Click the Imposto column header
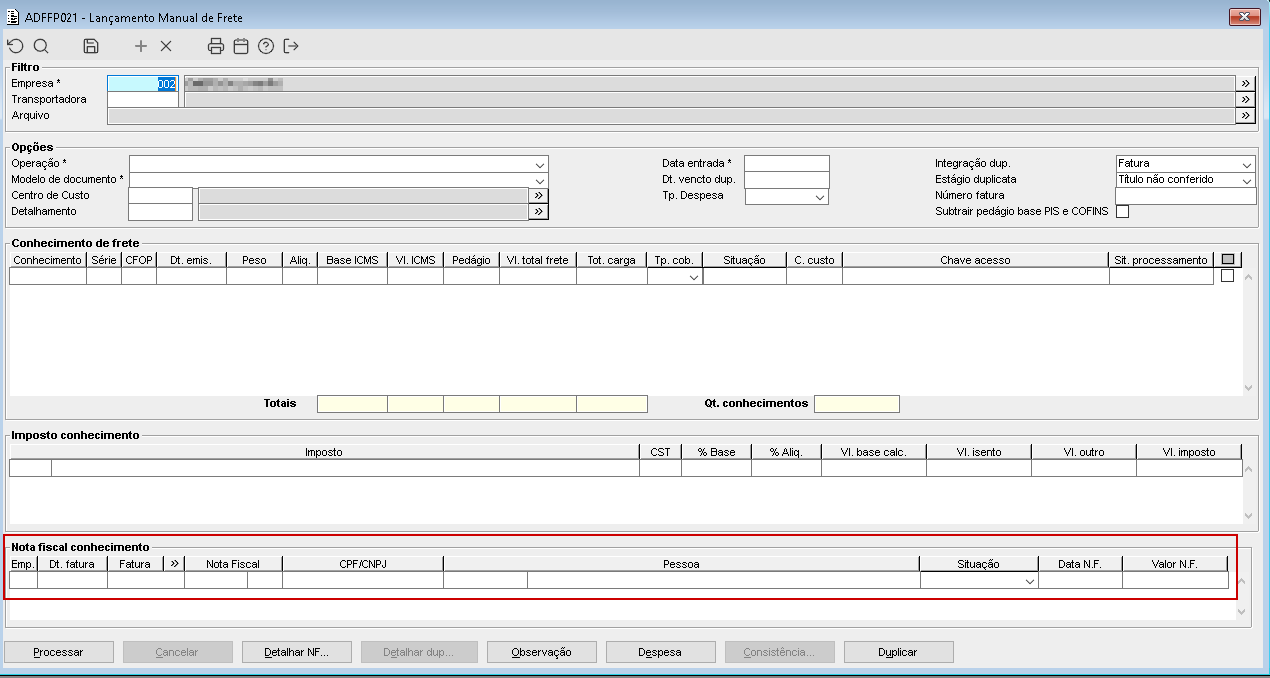This screenshot has height=678, width=1270. 324,452
